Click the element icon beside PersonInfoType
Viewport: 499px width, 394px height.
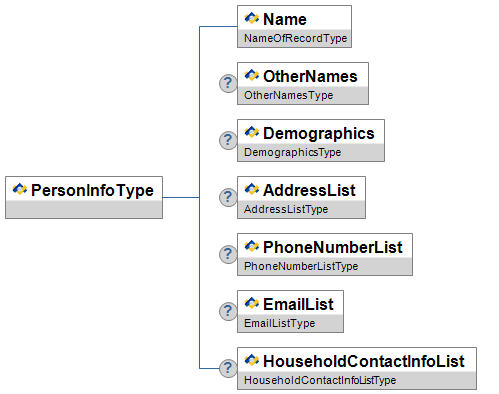[x=19, y=189]
